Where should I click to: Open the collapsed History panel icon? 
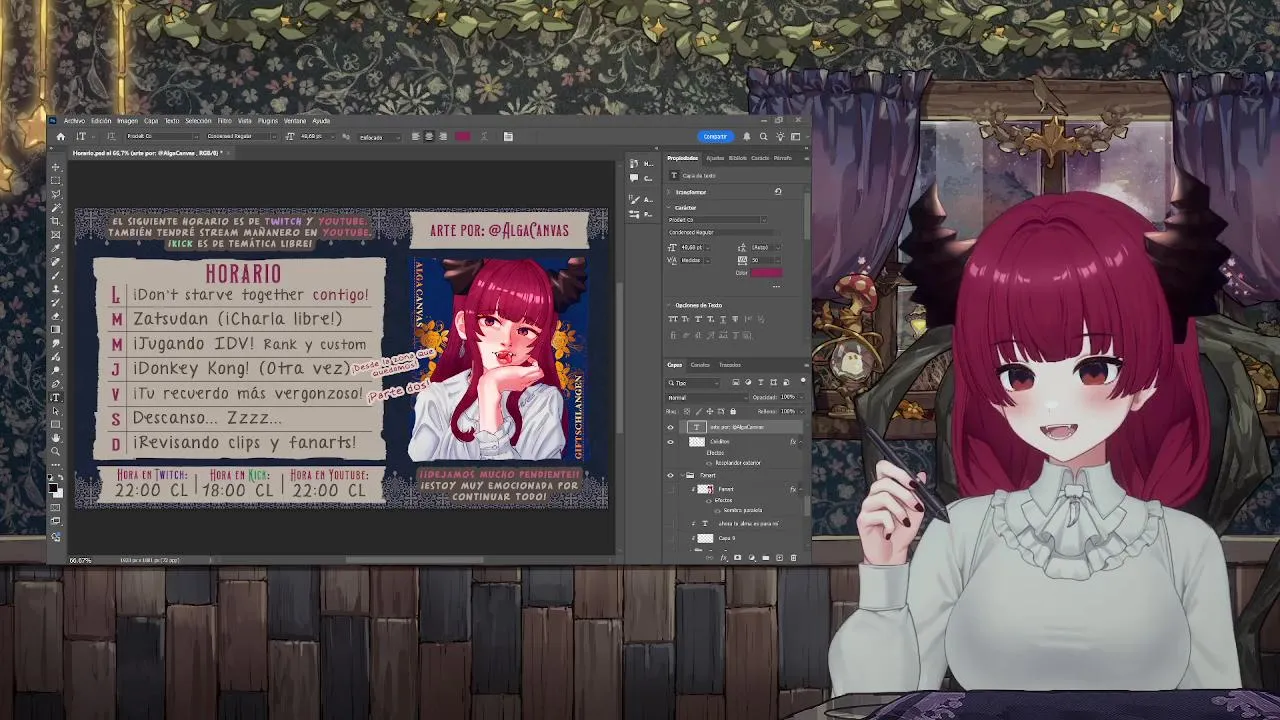click(634, 164)
